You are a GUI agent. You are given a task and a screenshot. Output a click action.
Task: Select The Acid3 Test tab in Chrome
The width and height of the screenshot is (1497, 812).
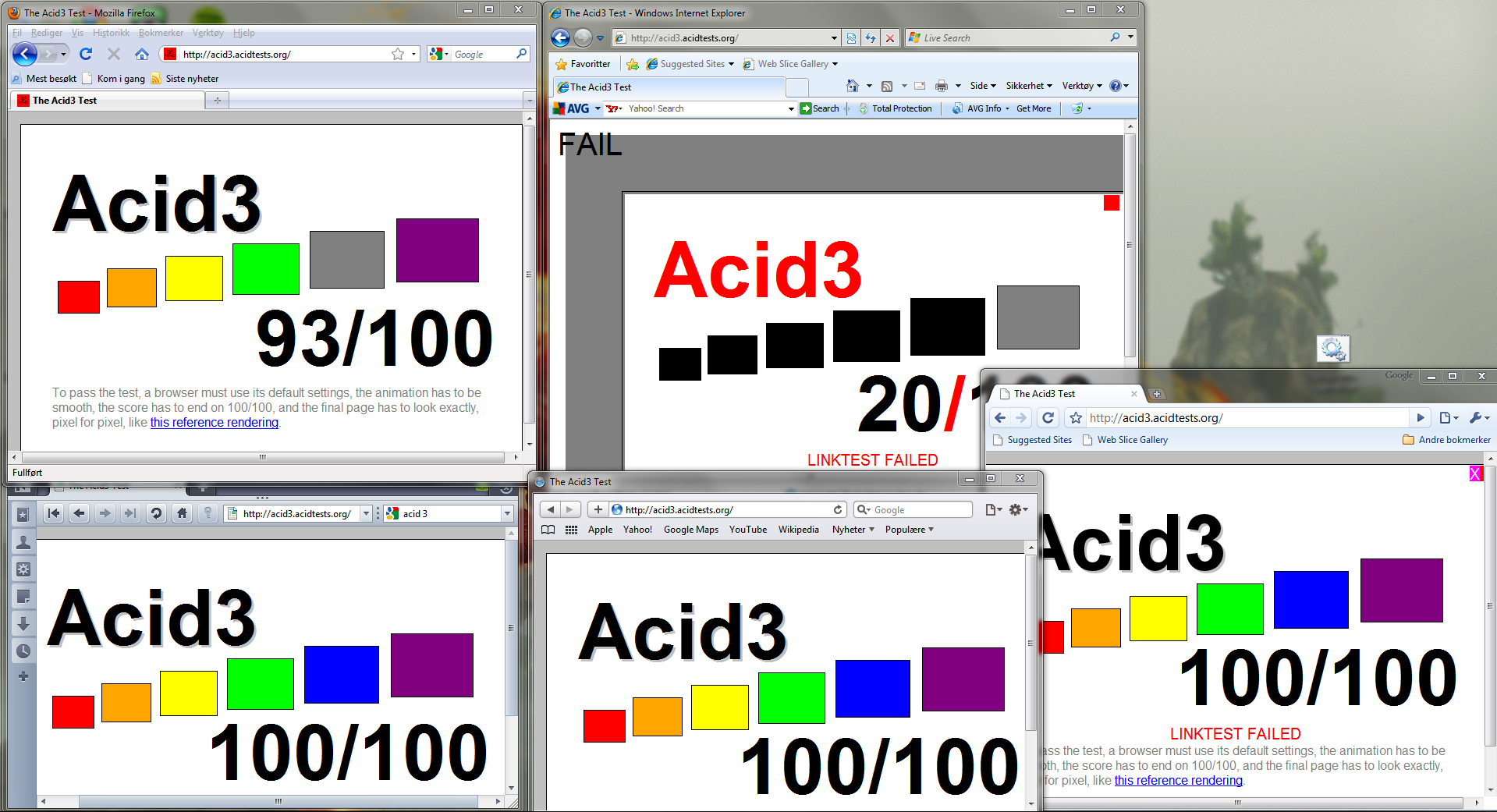coord(1067,394)
